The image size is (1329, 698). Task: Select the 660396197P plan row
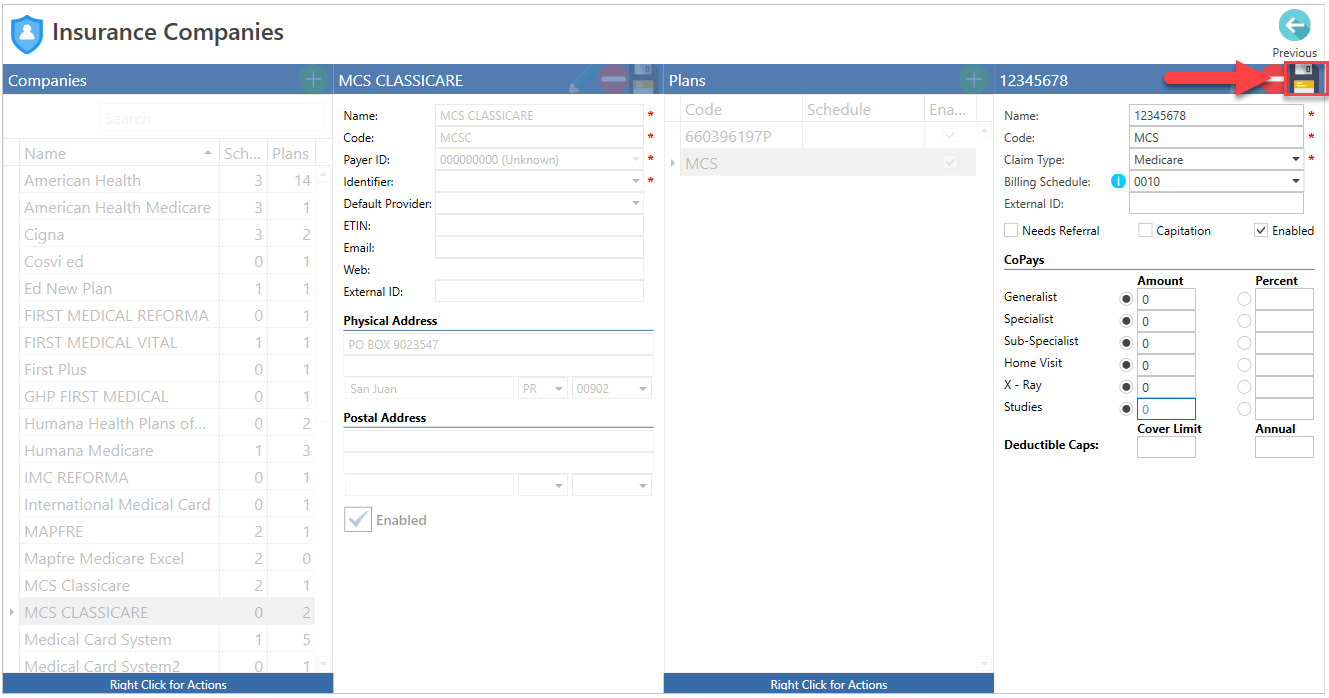pos(828,135)
